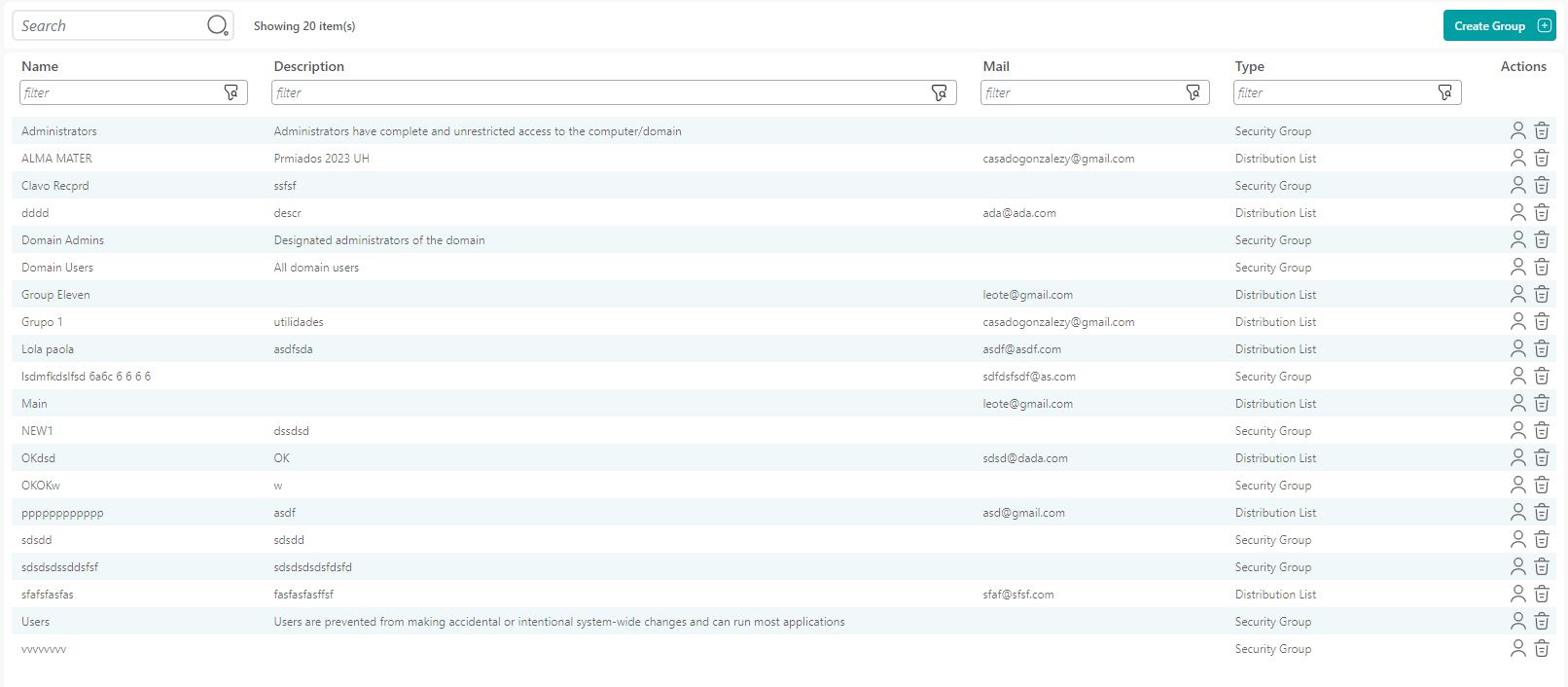Click the Description column filter field
Screen dimensions: 1568x687
(614, 92)
